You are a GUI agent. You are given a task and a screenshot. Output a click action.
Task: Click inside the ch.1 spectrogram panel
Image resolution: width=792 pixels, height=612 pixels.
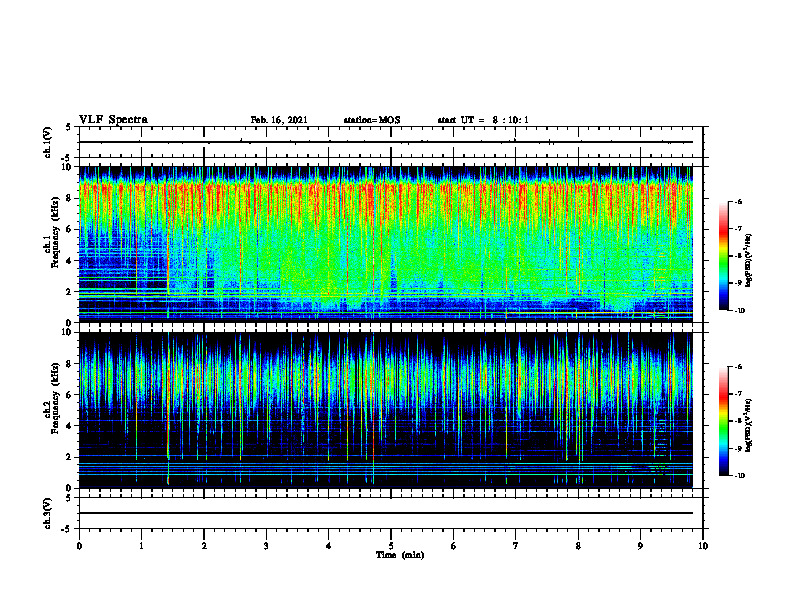tap(386, 244)
